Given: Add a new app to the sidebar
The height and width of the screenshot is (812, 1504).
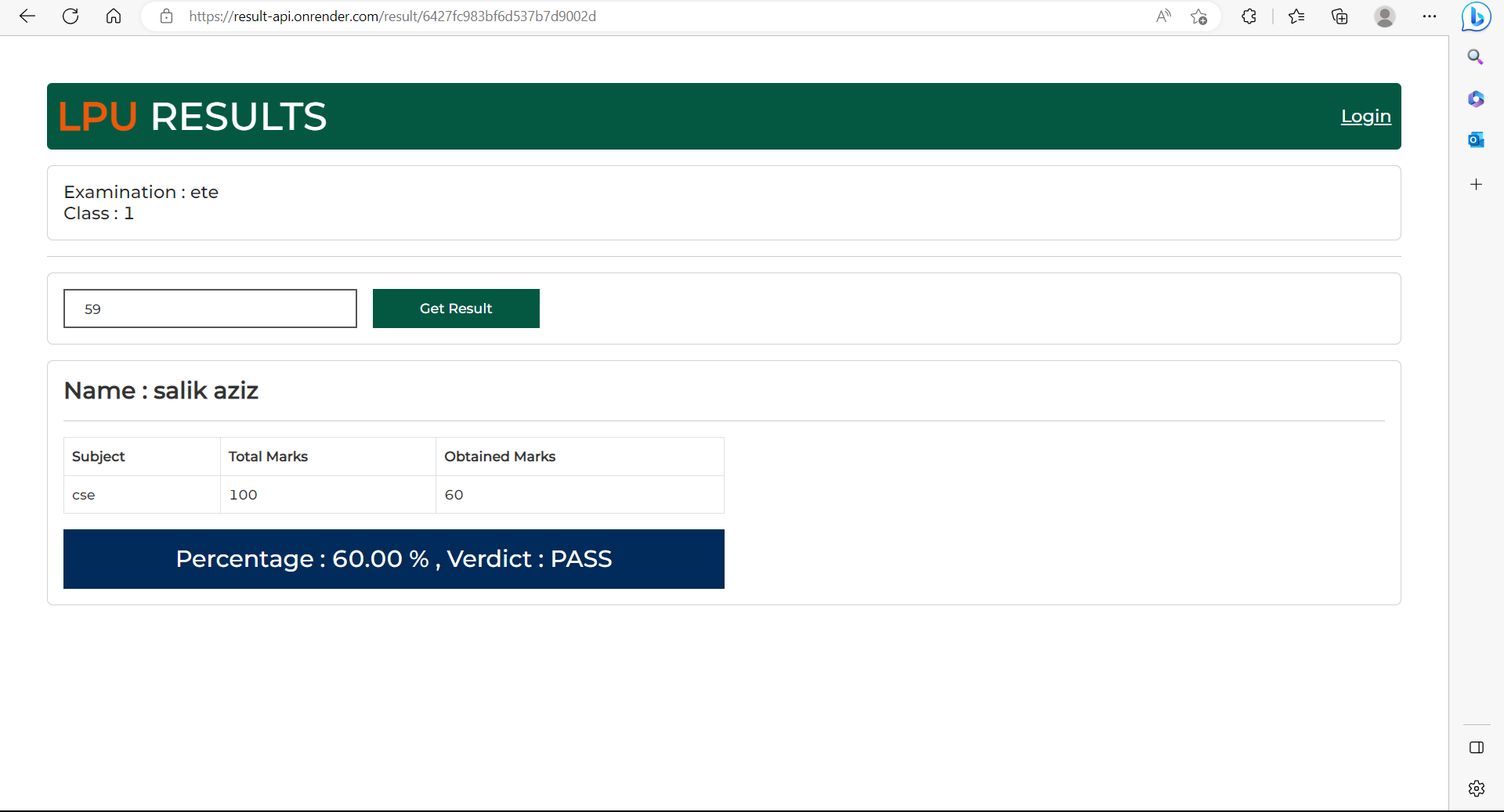Looking at the screenshot, I should click(x=1477, y=185).
